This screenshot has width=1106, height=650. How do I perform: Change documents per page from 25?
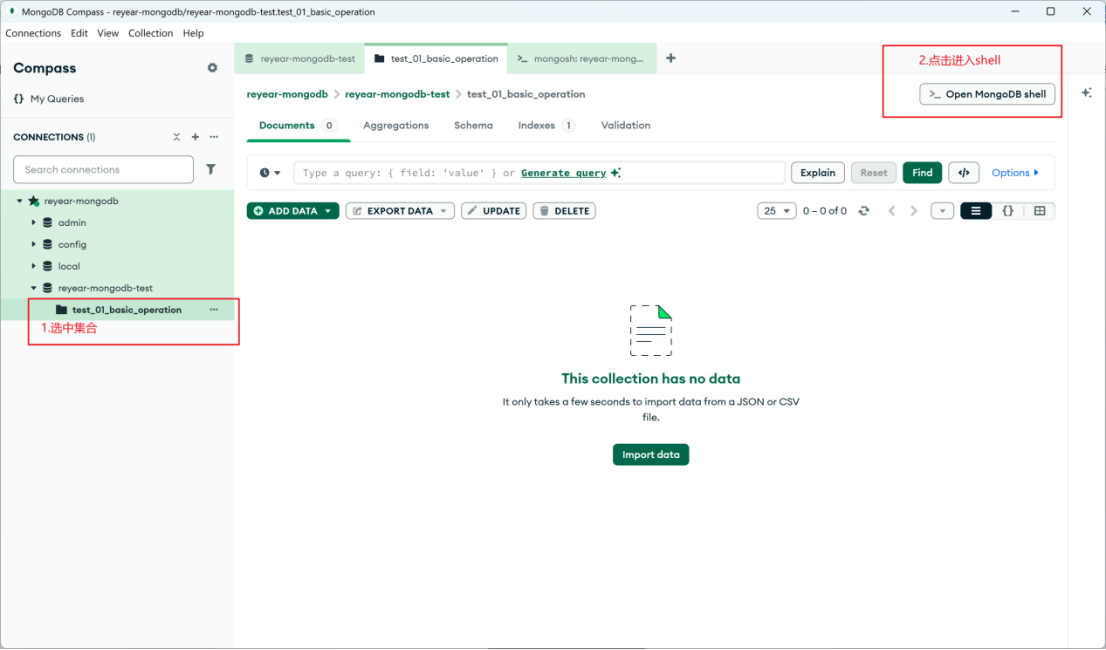777,211
